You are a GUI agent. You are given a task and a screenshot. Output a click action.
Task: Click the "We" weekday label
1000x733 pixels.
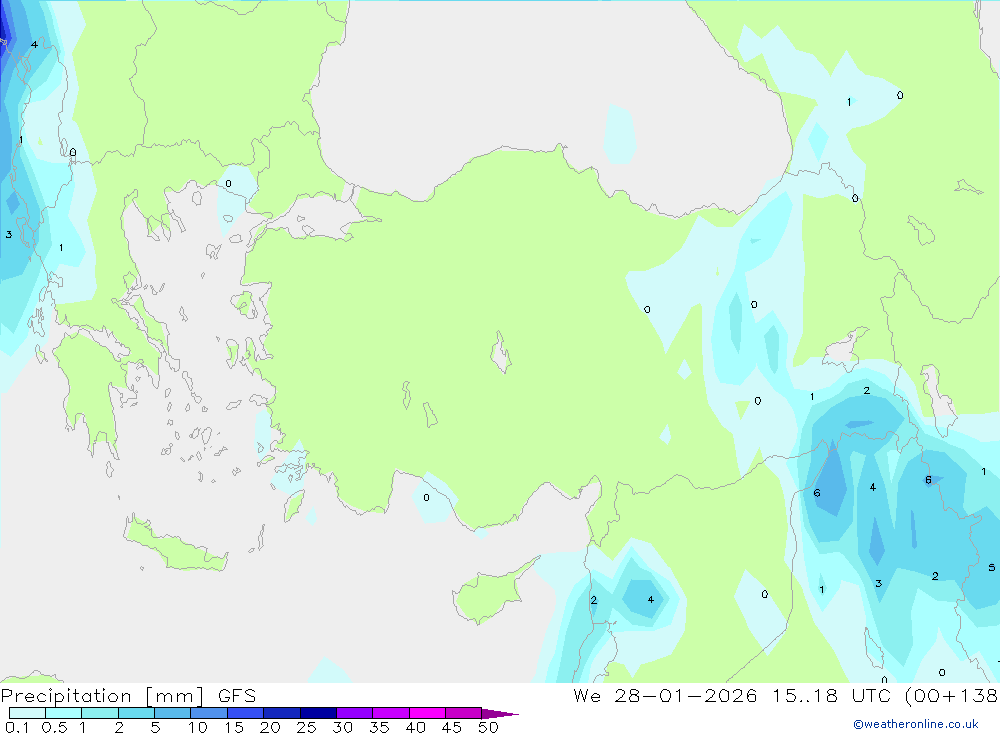pos(587,696)
